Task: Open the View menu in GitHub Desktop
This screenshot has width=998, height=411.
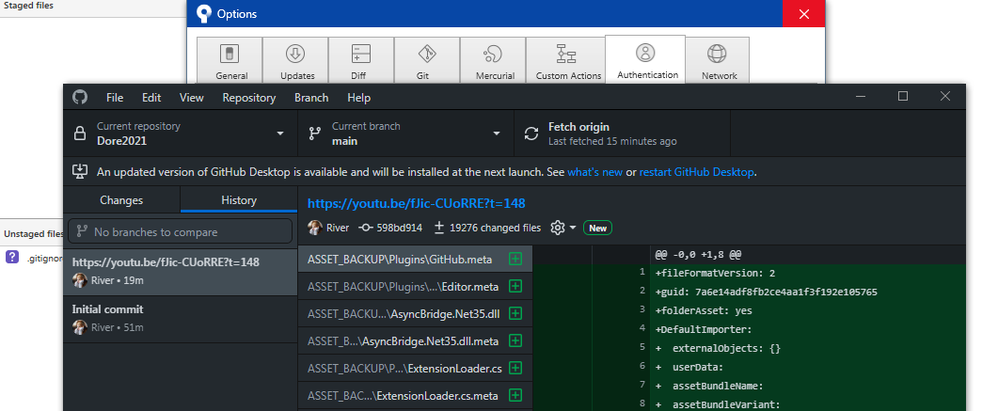Action: pos(192,97)
